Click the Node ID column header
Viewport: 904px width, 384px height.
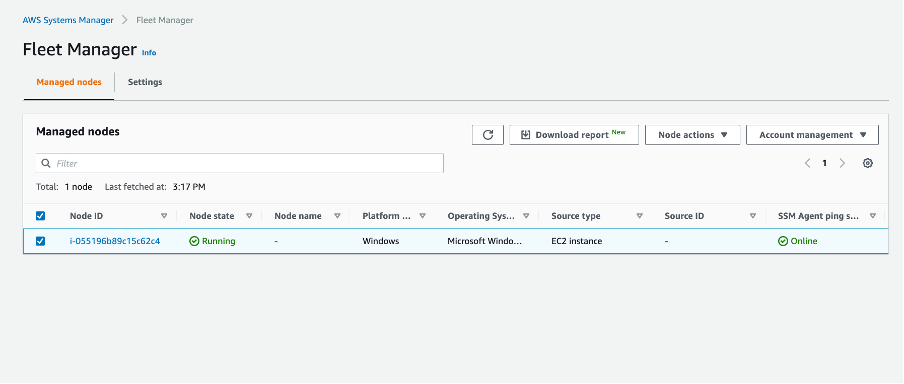pos(86,216)
